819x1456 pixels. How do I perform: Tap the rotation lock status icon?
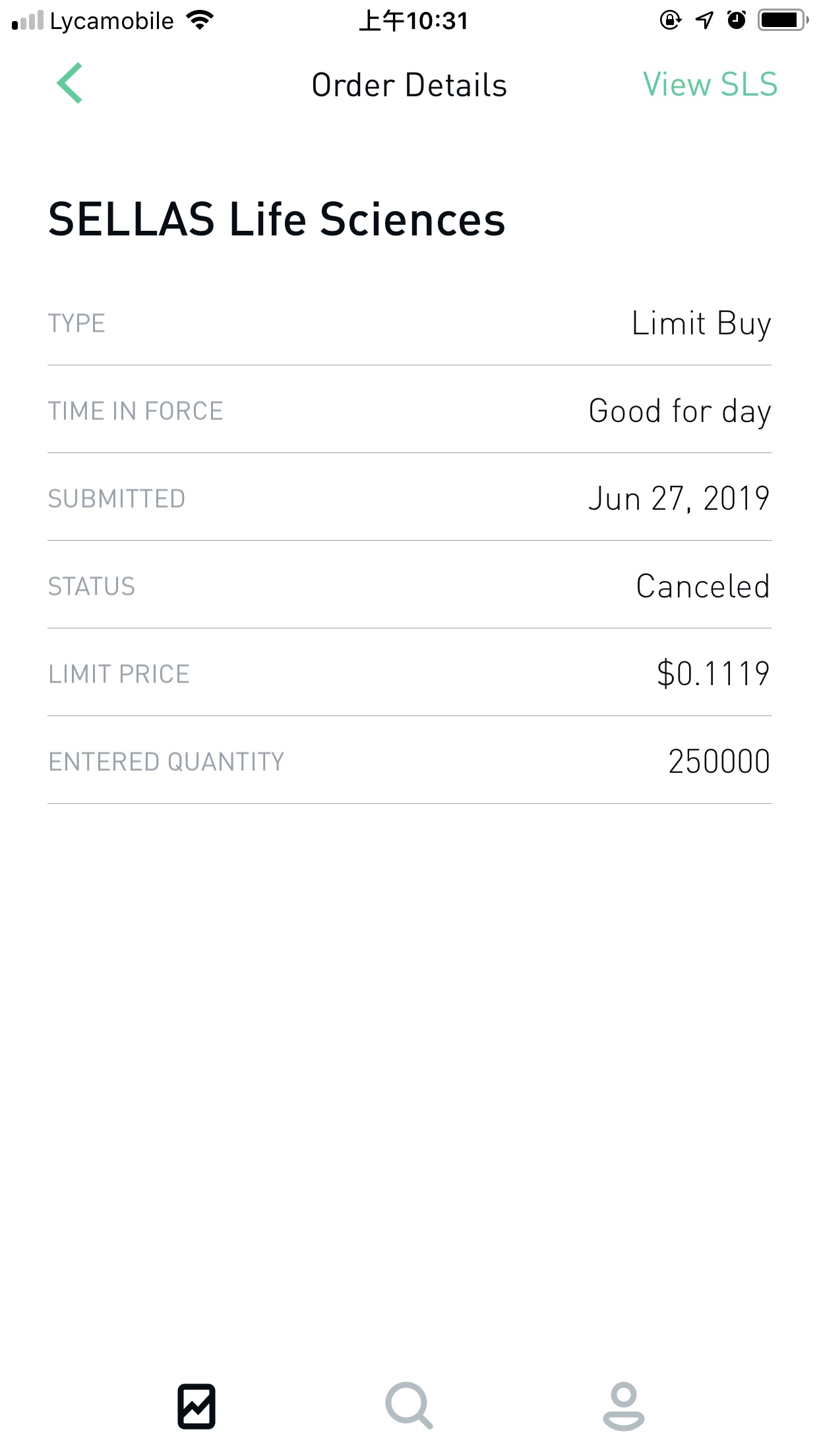670,20
